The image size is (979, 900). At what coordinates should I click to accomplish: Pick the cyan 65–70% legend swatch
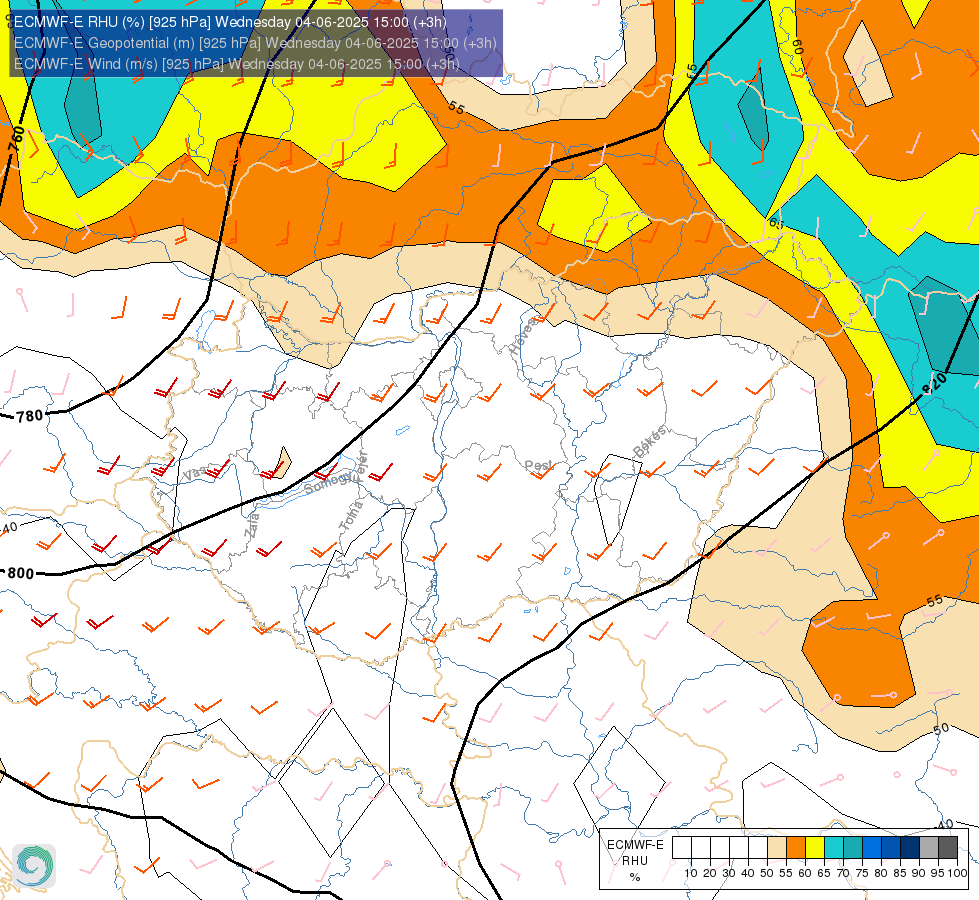click(x=834, y=848)
